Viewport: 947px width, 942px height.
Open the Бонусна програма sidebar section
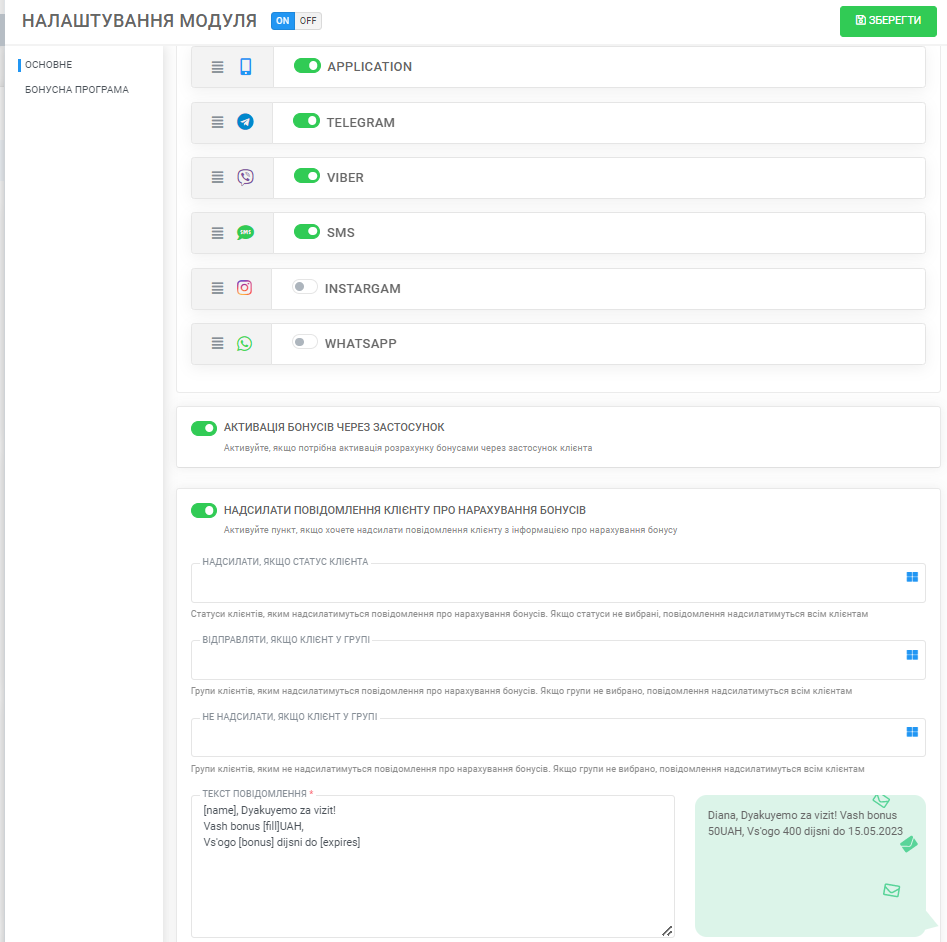click(77, 89)
